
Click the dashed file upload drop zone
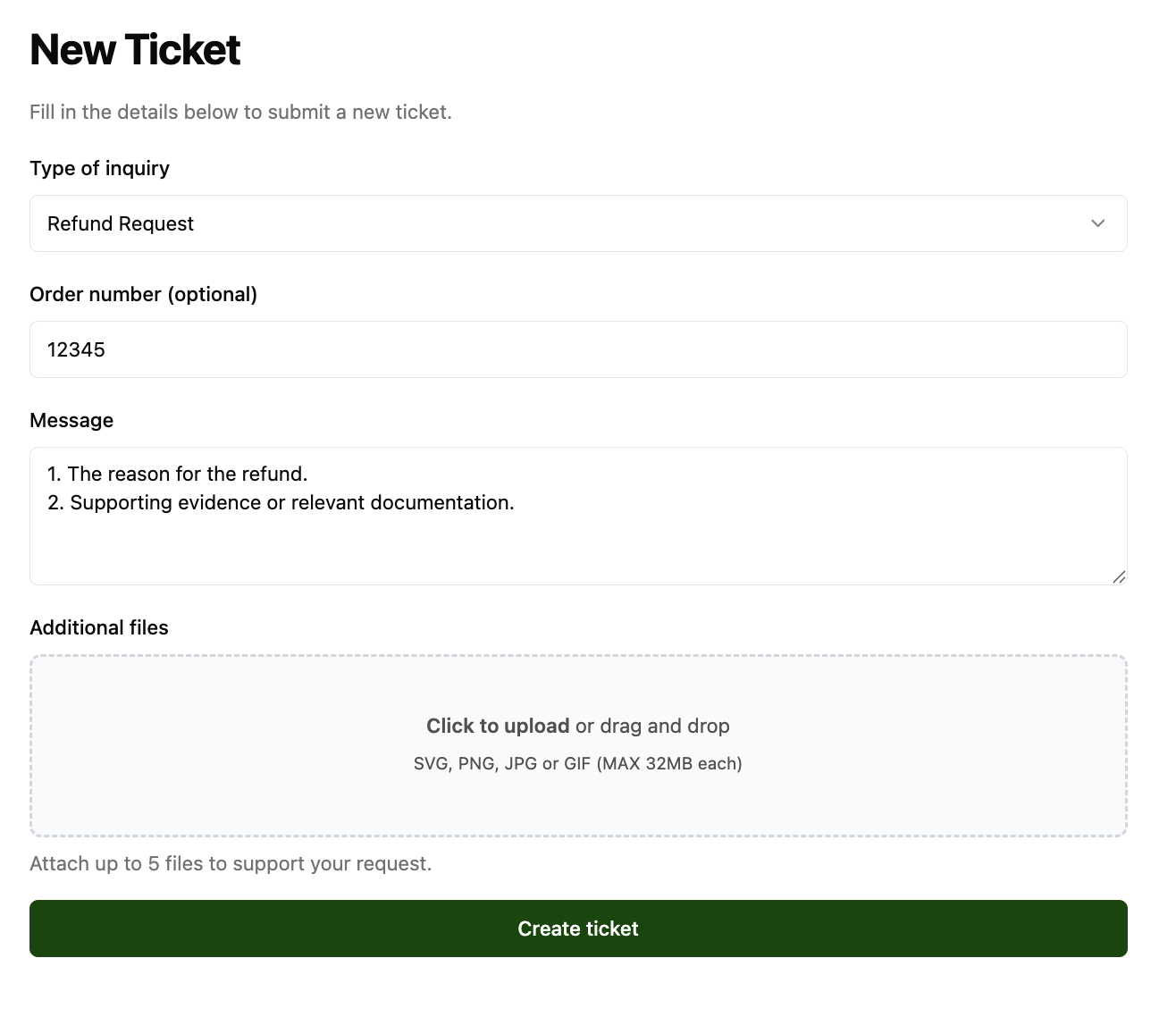(x=578, y=746)
